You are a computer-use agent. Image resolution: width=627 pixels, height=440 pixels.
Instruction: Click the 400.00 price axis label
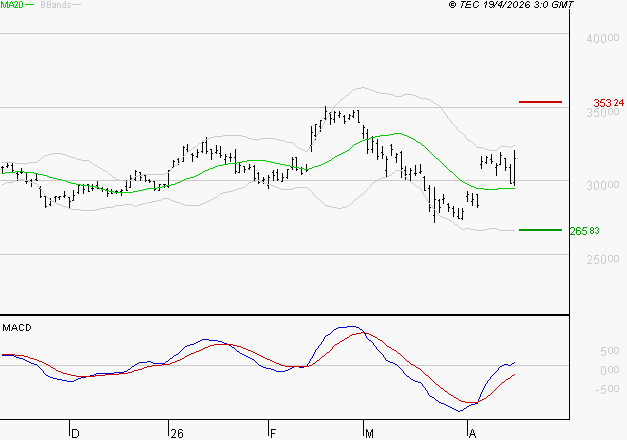(603, 39)
